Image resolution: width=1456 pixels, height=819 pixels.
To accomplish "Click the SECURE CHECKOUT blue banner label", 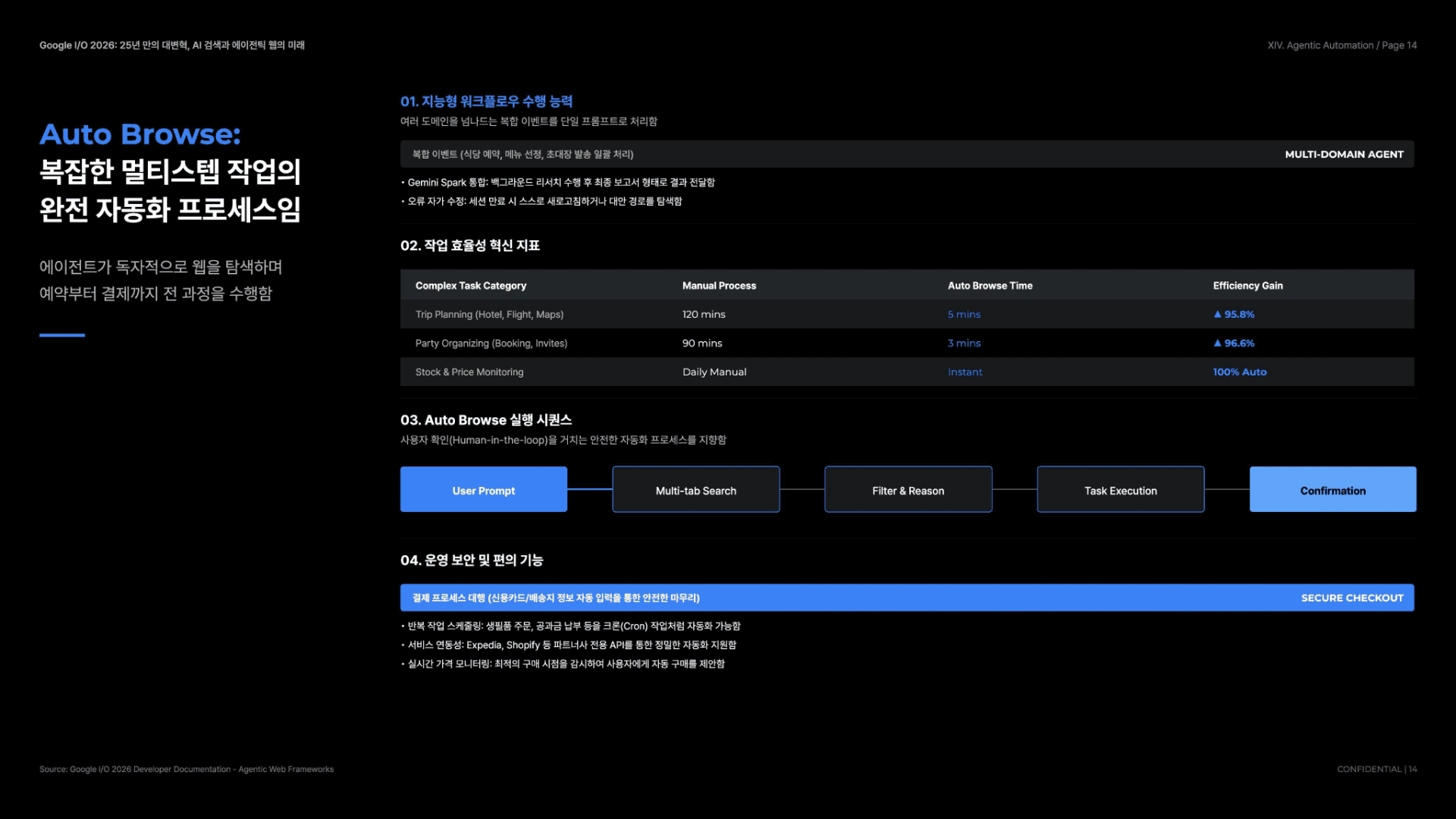I will [x=1352, y=598].
